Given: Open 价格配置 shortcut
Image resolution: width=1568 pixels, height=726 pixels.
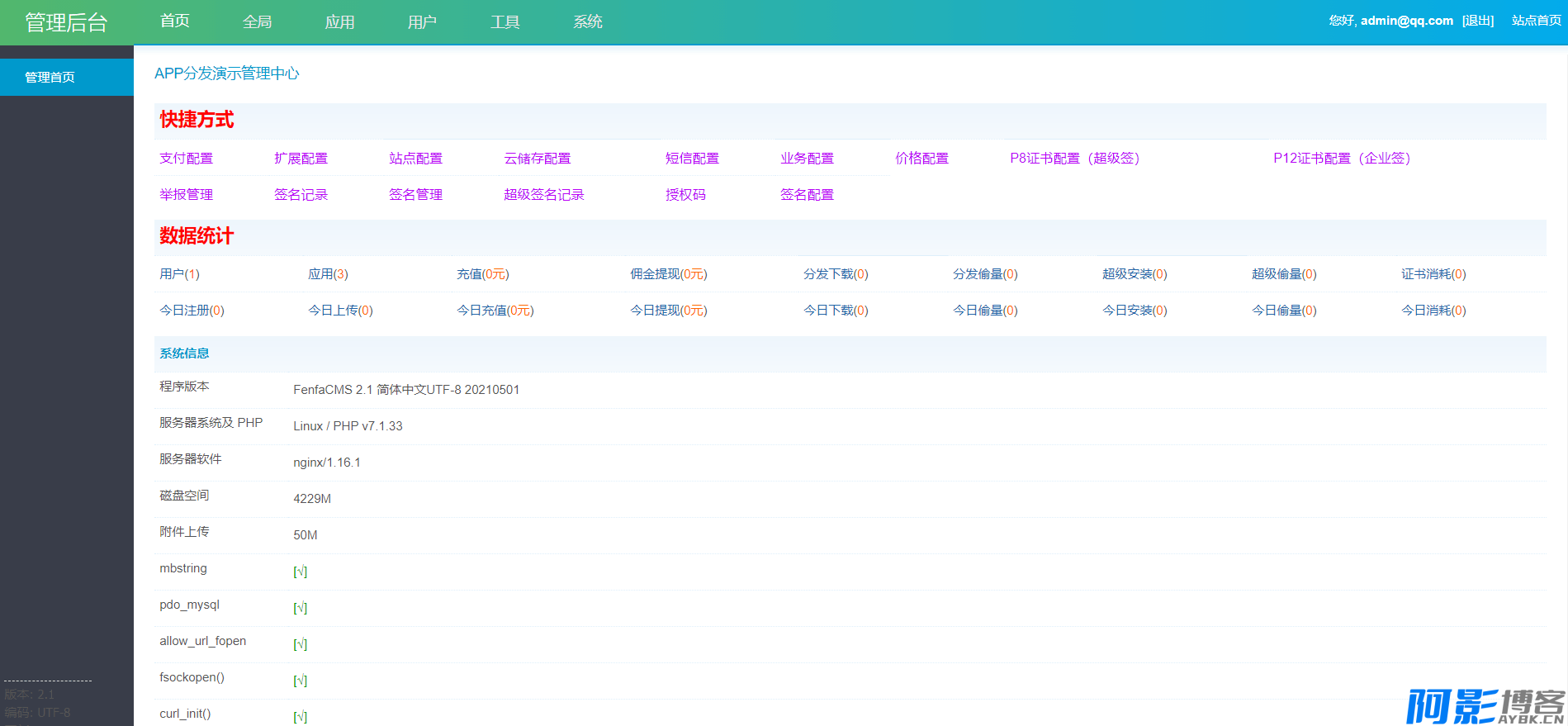Looking at the screenshot, I should (922, 158).
